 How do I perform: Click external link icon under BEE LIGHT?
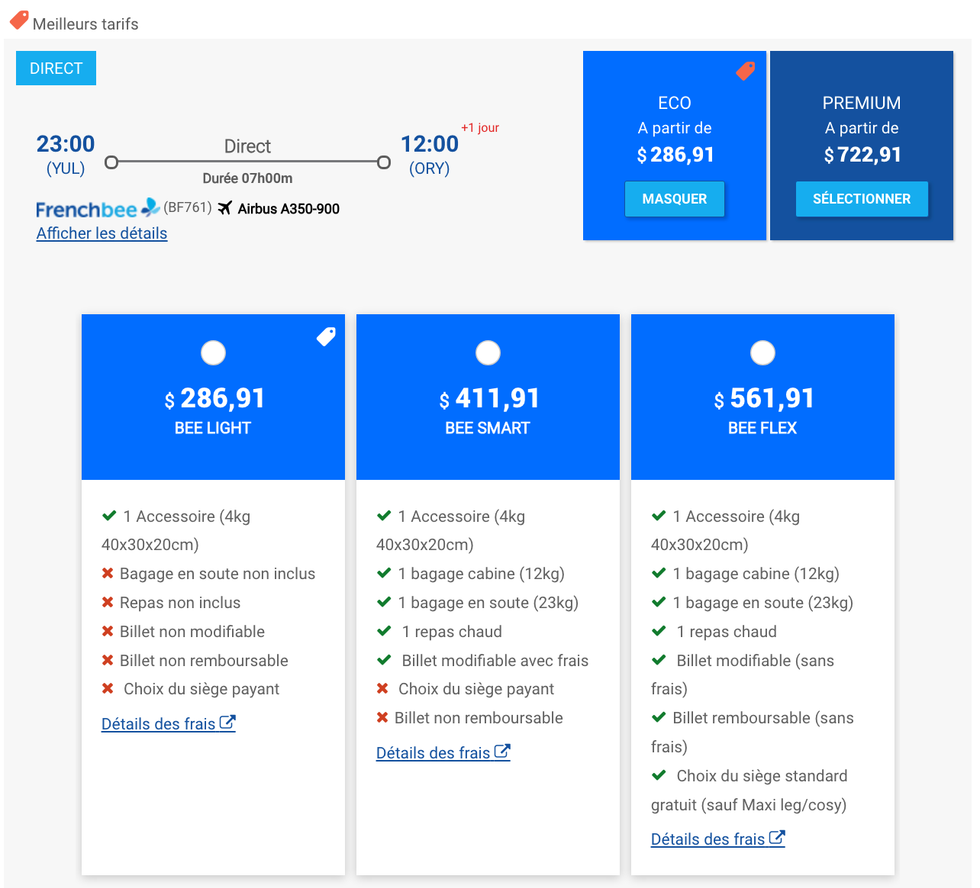point(228,722)
